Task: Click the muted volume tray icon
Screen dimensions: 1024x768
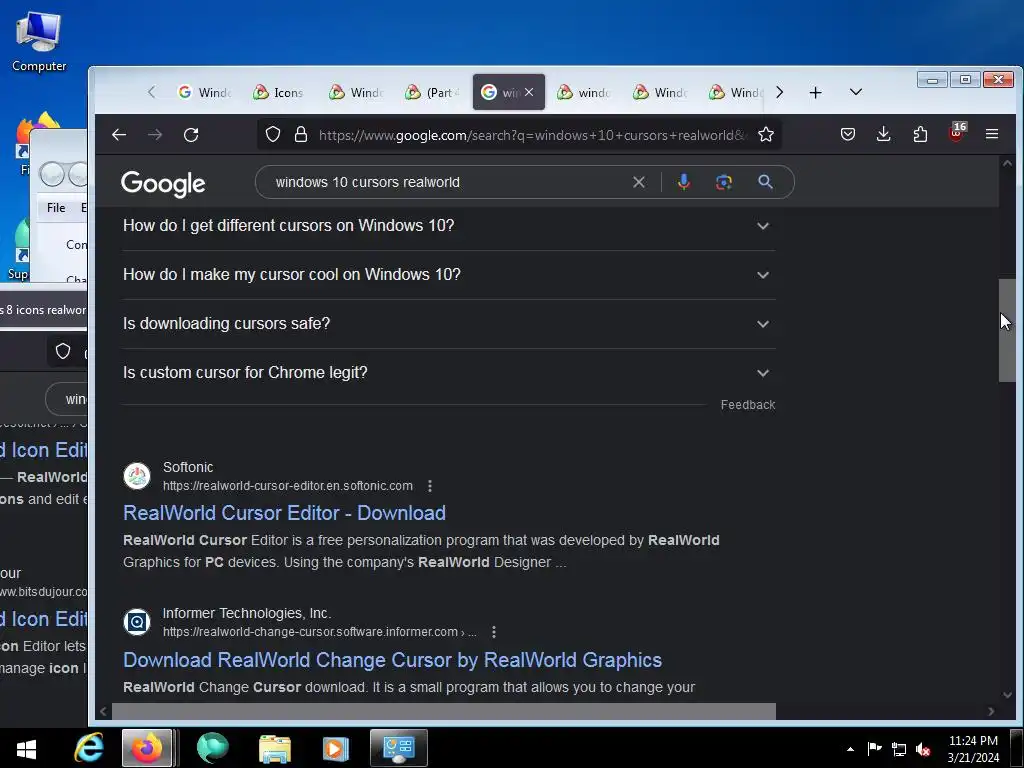Action: pos(923,750)
